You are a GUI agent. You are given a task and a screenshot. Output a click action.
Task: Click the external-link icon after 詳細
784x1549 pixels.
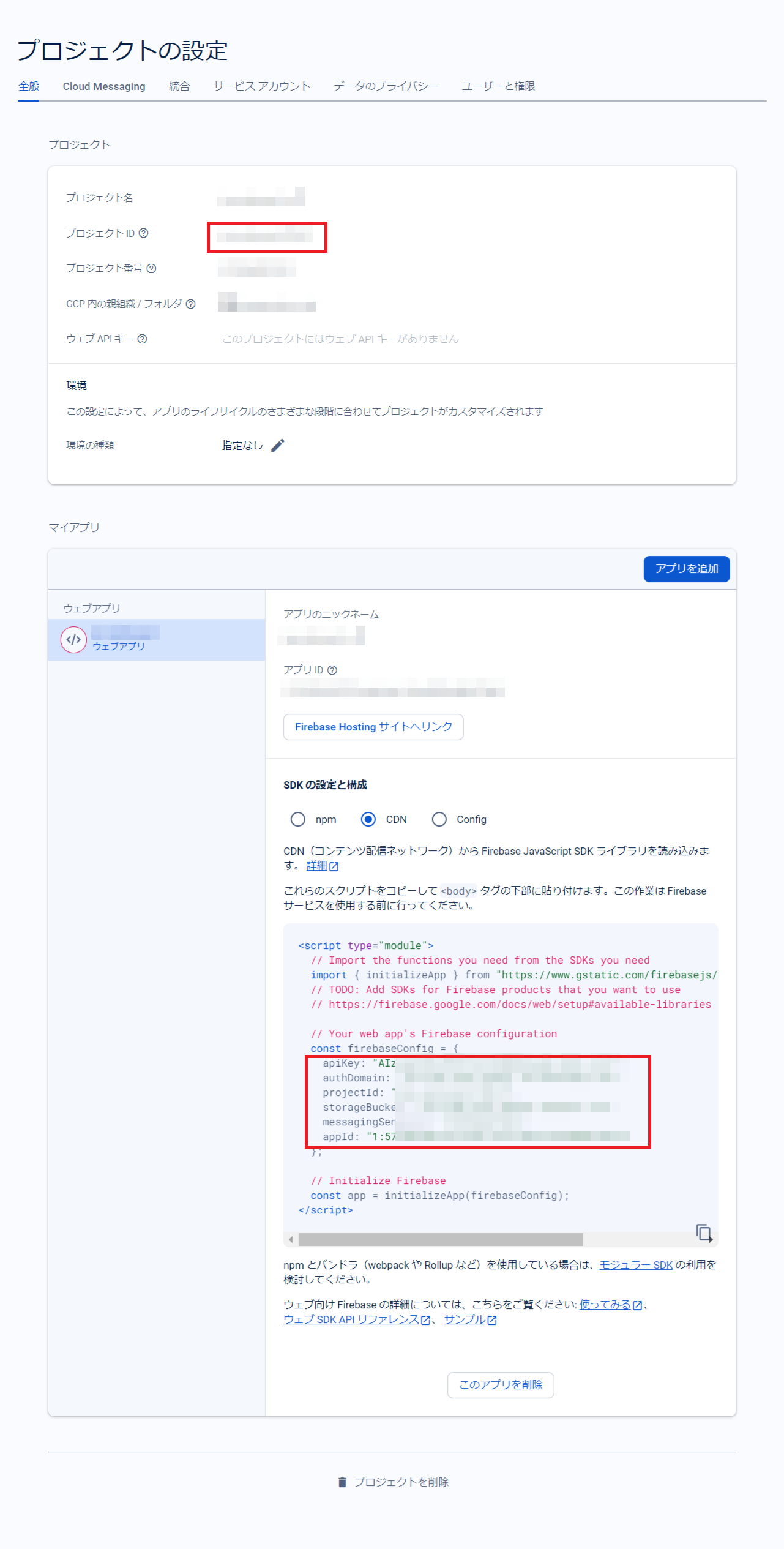point(334,866)
